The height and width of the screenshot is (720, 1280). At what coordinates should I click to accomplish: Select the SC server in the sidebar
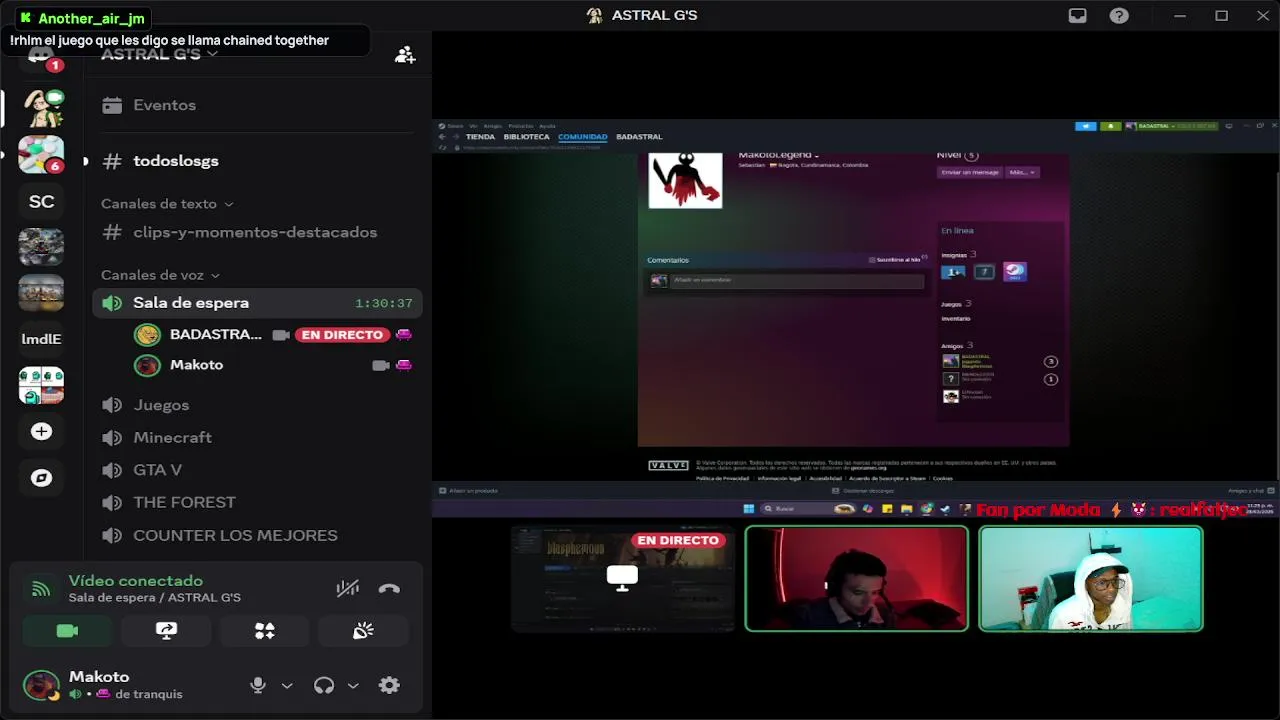pos(41,201)
